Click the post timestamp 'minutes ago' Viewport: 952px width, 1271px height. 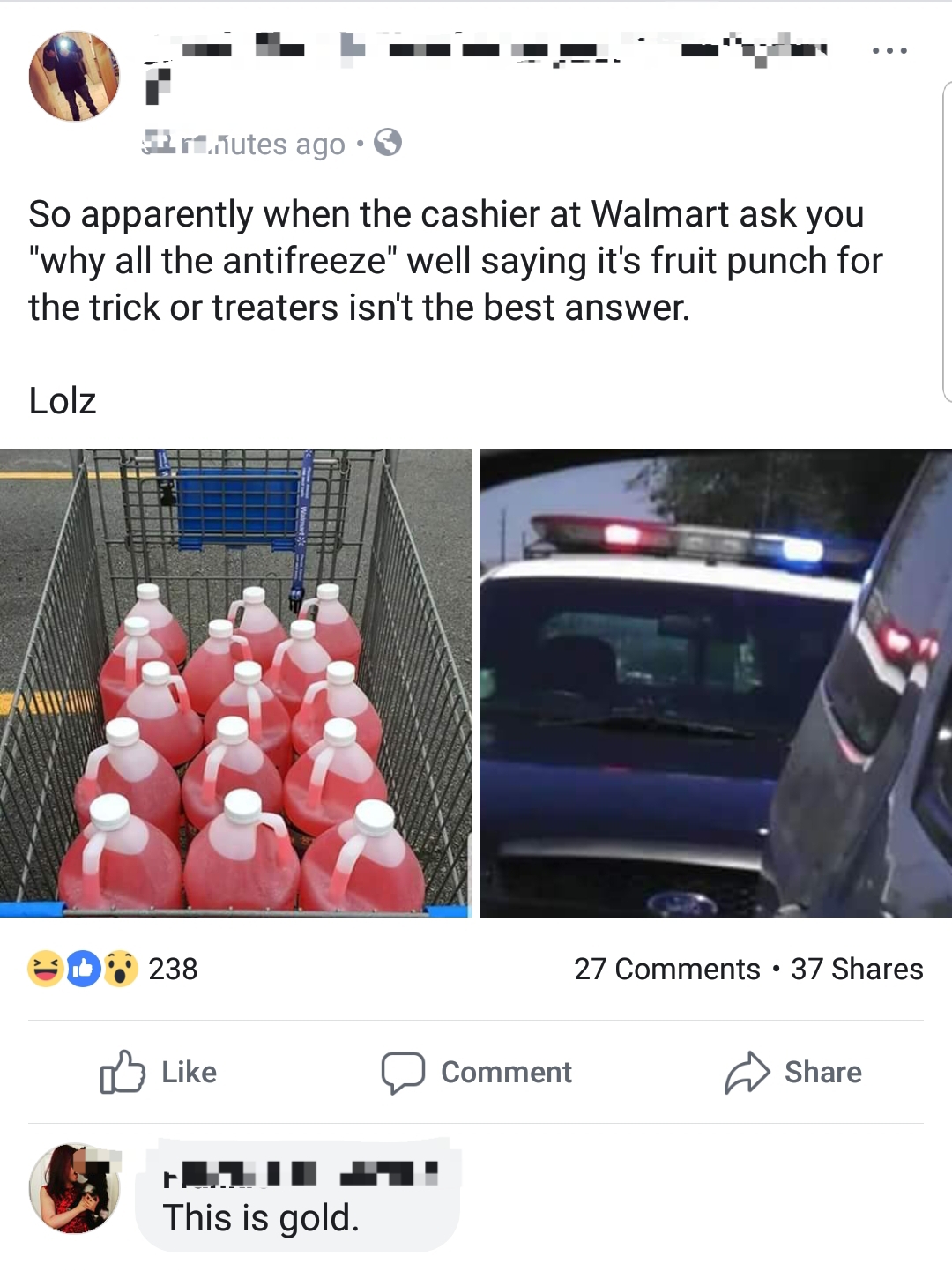tap(244, 144)
